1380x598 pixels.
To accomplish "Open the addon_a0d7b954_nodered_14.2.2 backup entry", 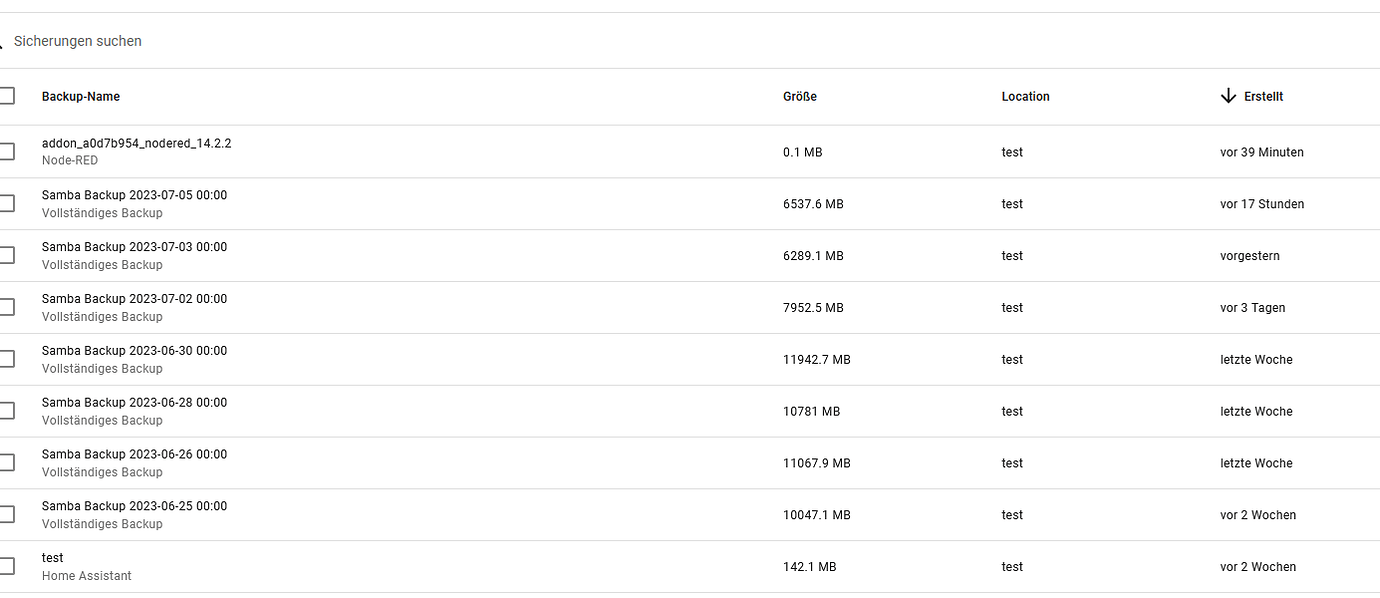I will point(136,144).
